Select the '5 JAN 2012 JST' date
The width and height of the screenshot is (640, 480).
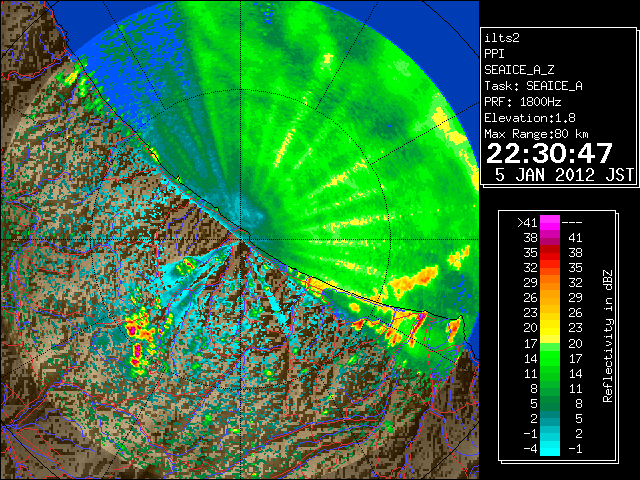click(564, 175)
